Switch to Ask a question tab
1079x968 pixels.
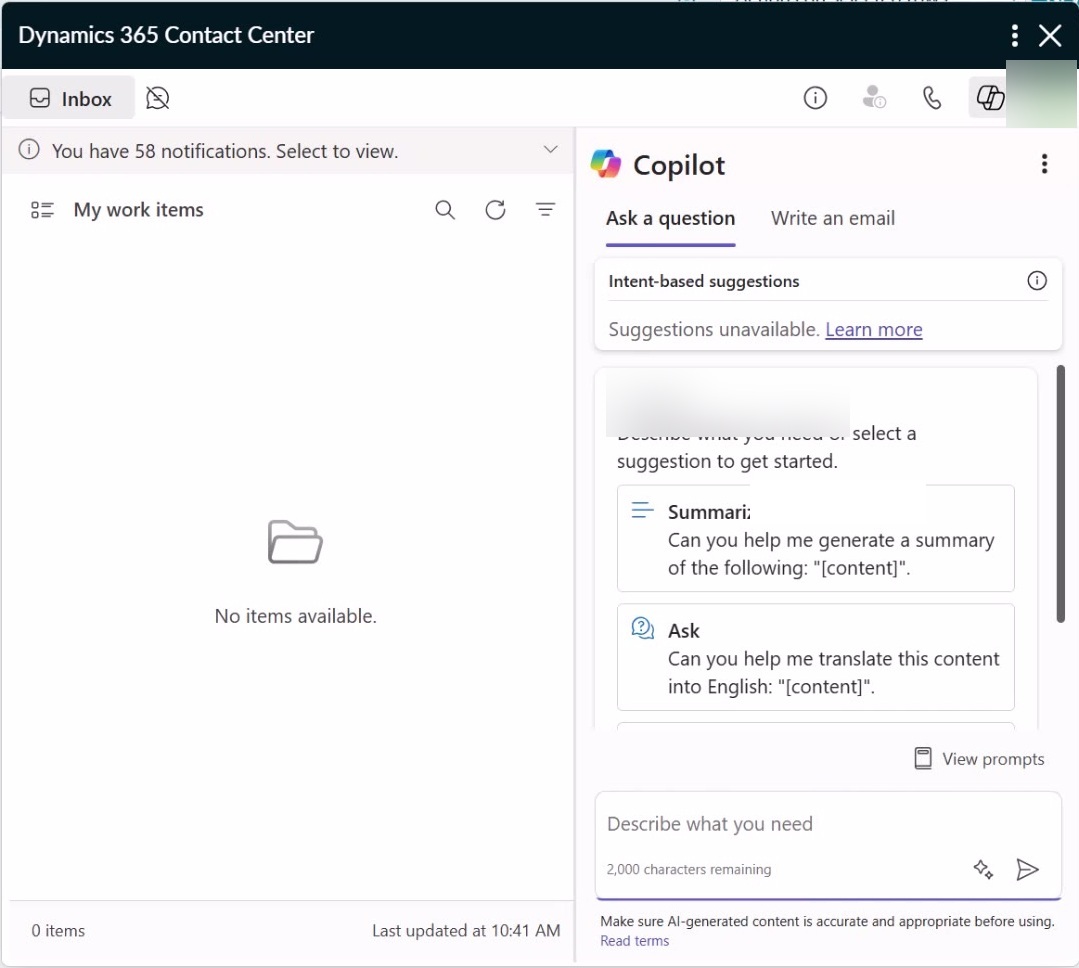click(x=670, y=219)
